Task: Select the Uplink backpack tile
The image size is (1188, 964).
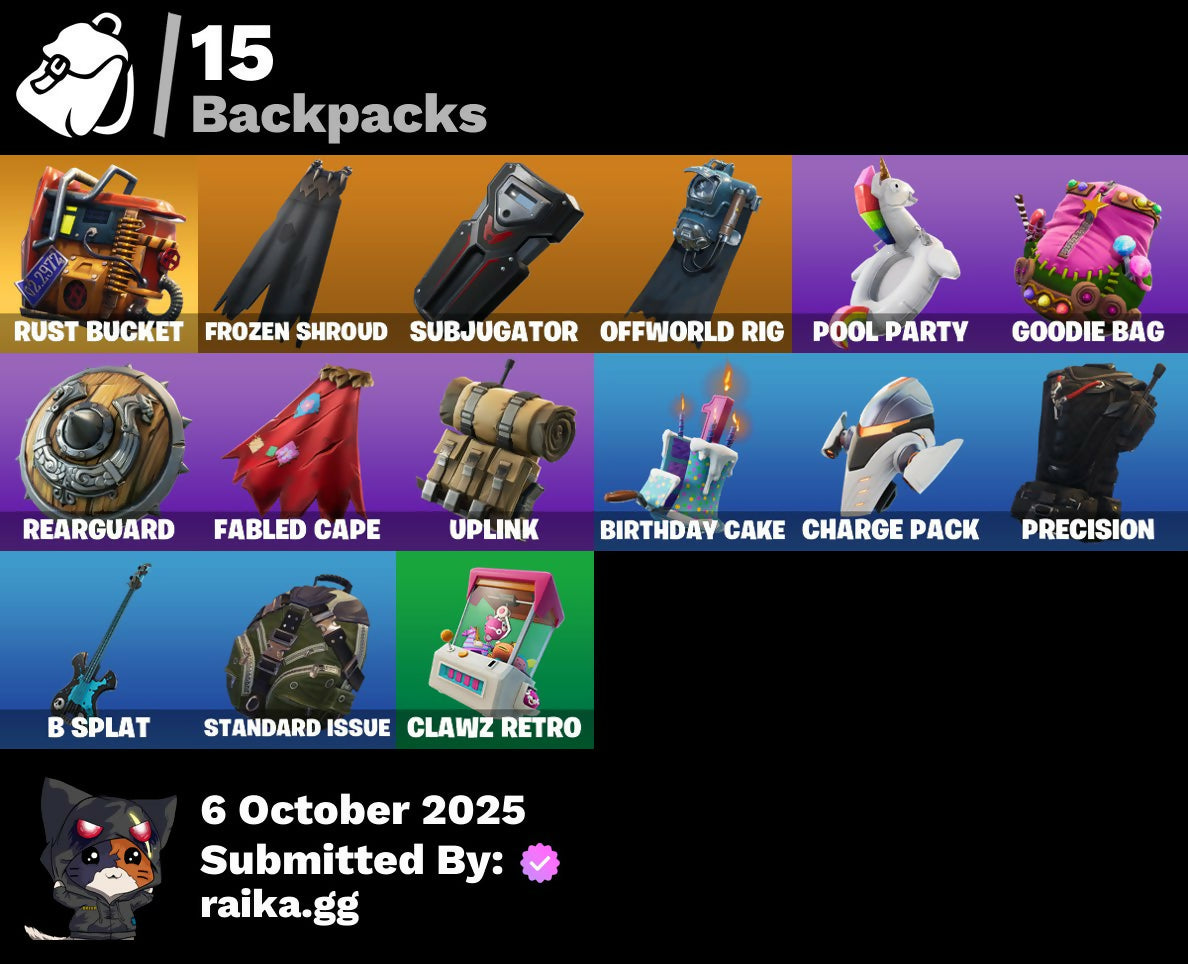Action: pos(494,452)
